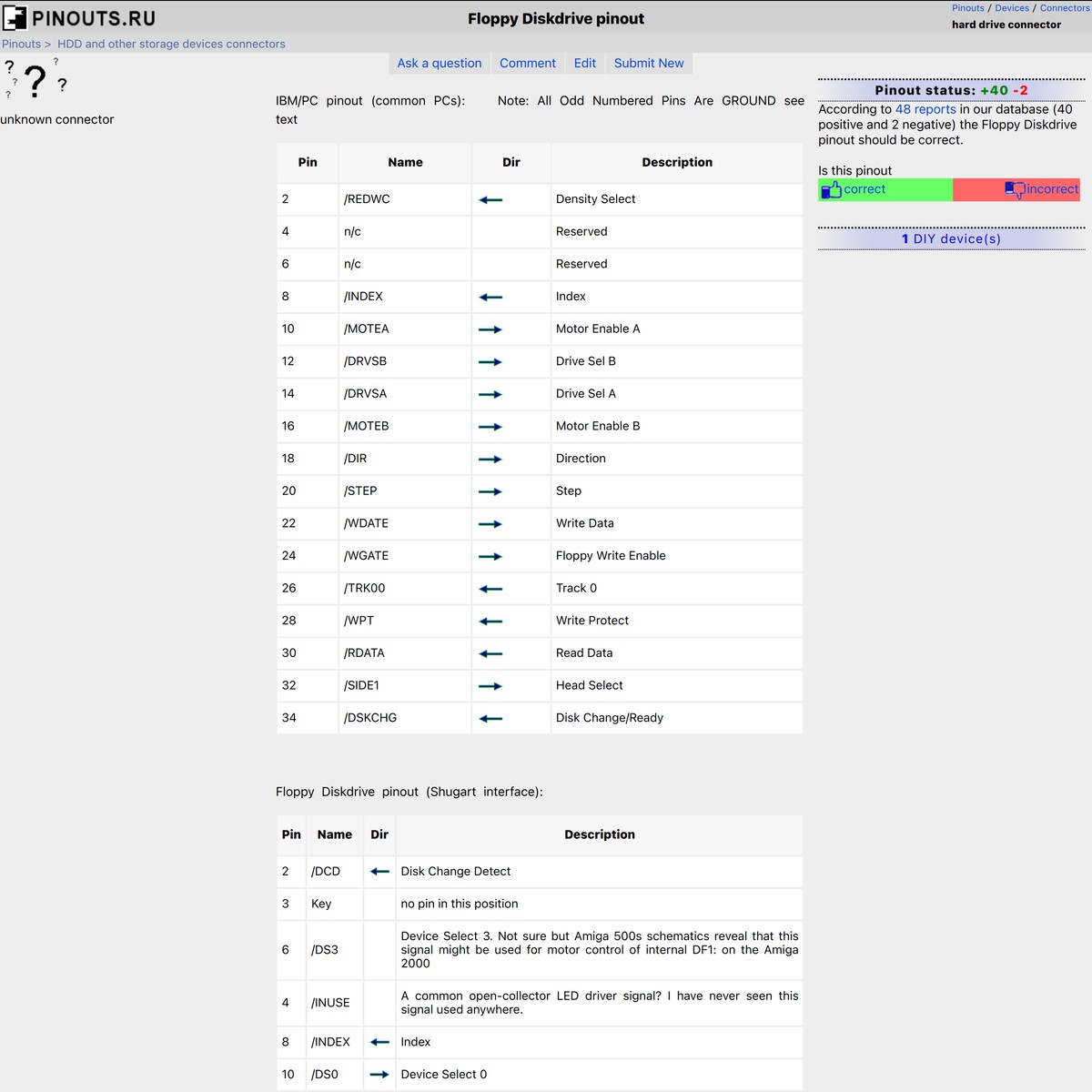Click the arrow icon beside /DSKCHG pin

click(490, 718)
